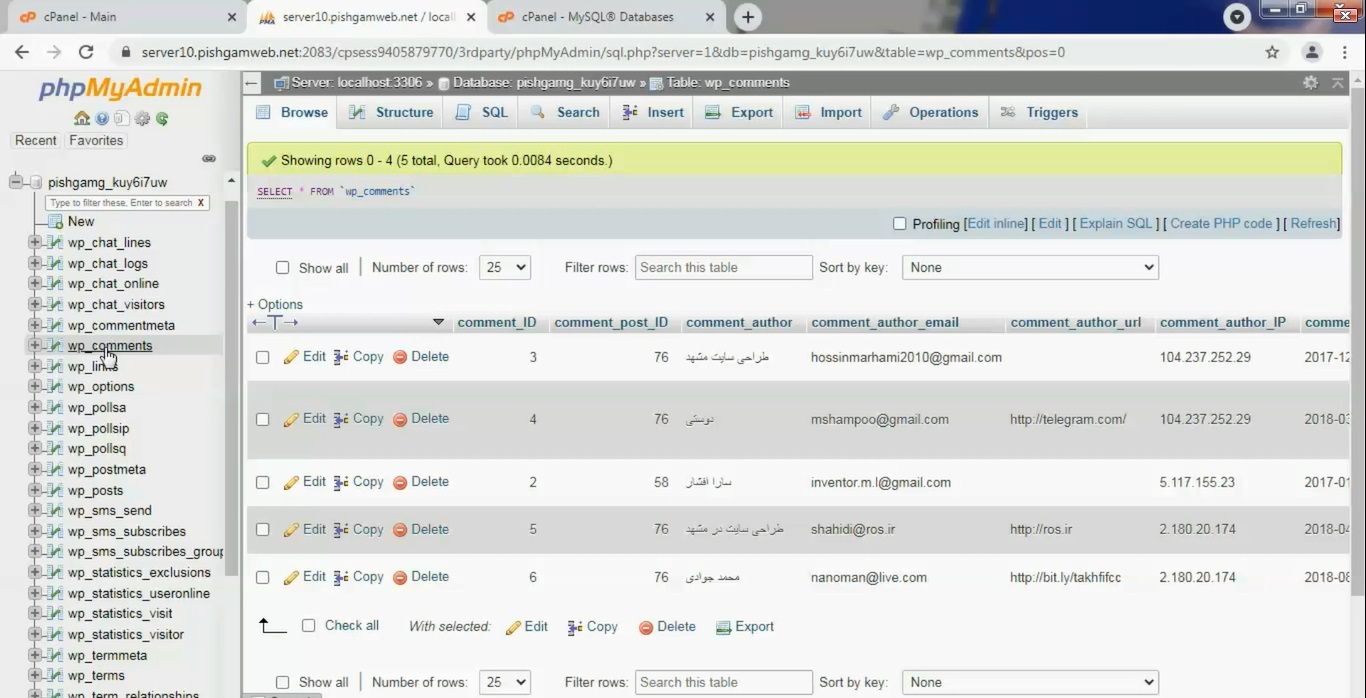Open wp_statistics_visitor table in tree
1366x698 pixels.
(x=126, y=634)
